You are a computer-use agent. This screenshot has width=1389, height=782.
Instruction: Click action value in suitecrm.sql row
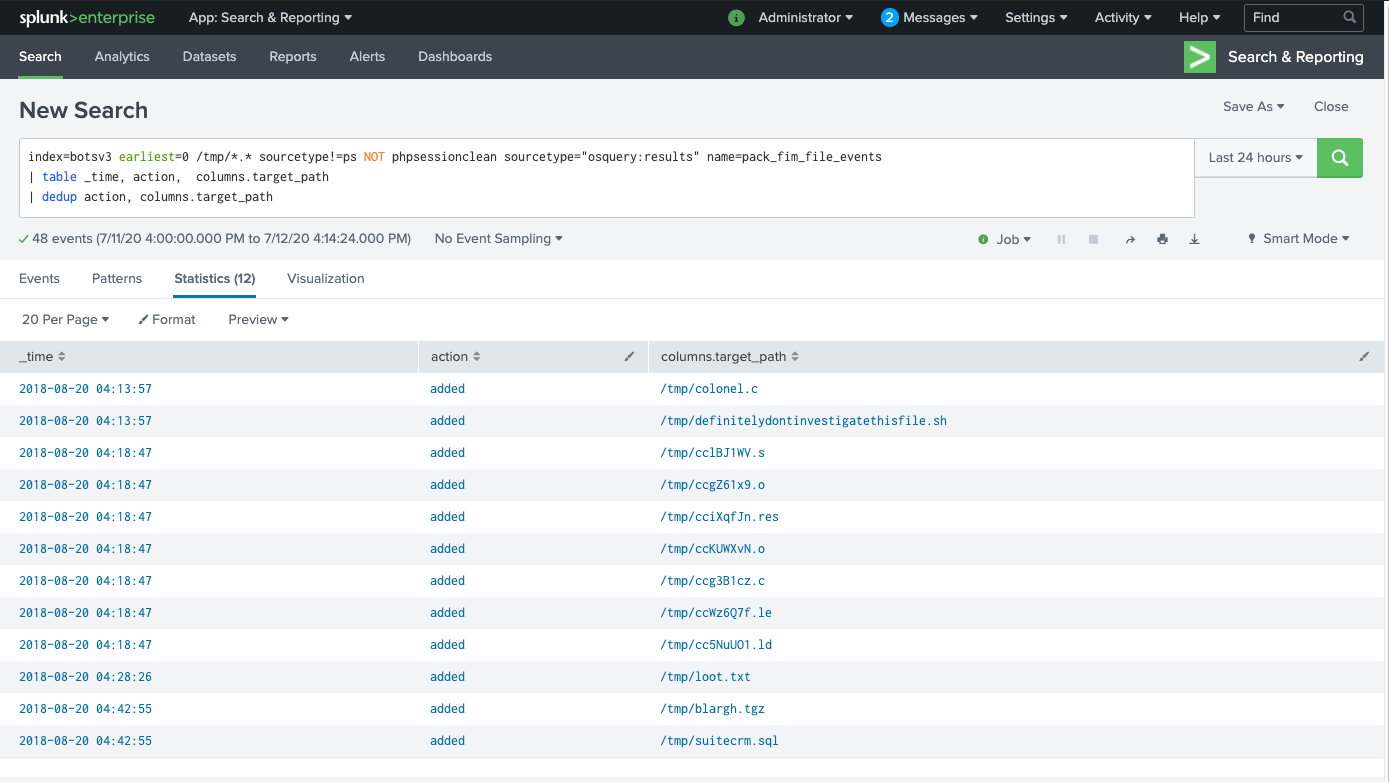[448, 741]
